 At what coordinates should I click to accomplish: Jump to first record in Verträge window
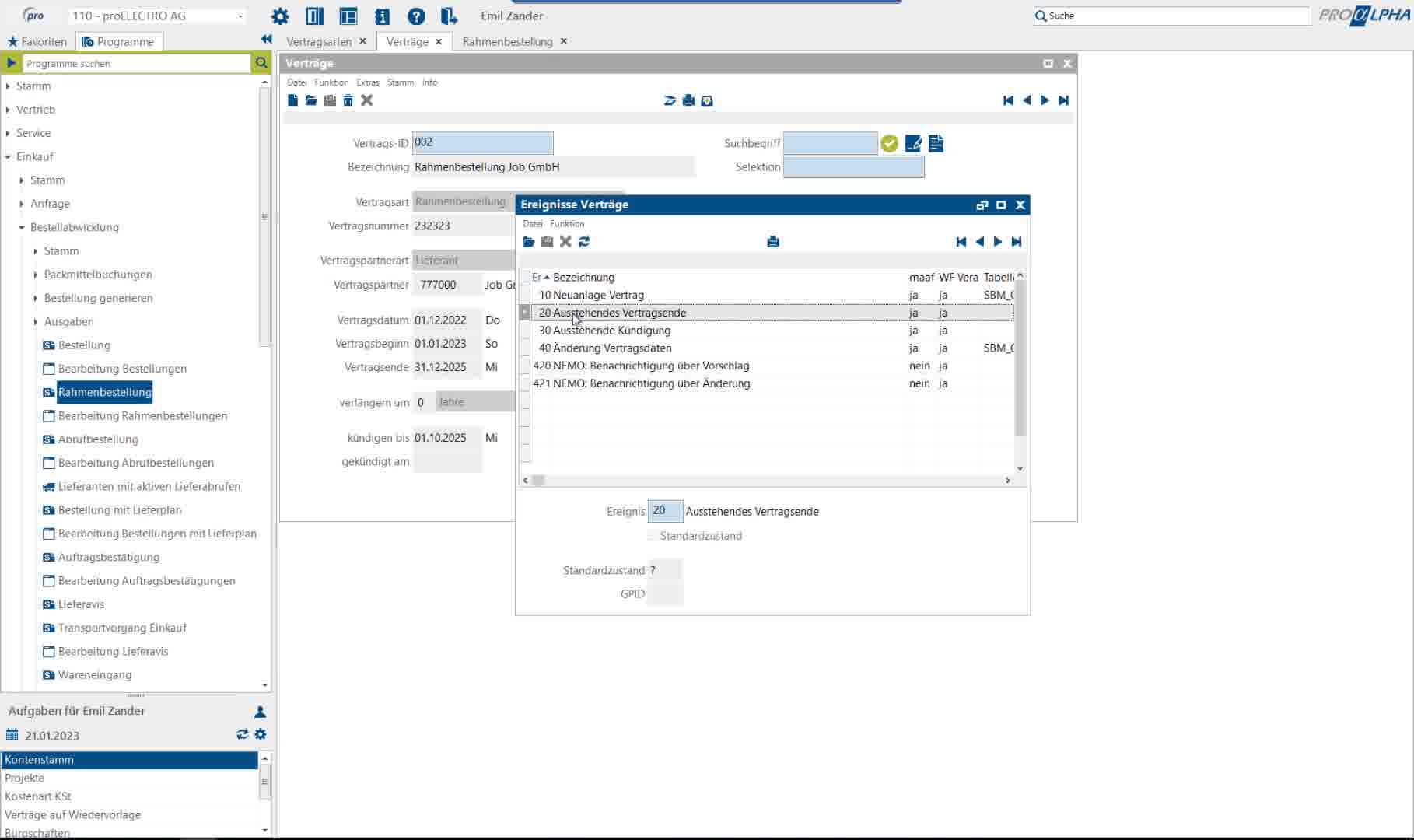[1008, 100]
